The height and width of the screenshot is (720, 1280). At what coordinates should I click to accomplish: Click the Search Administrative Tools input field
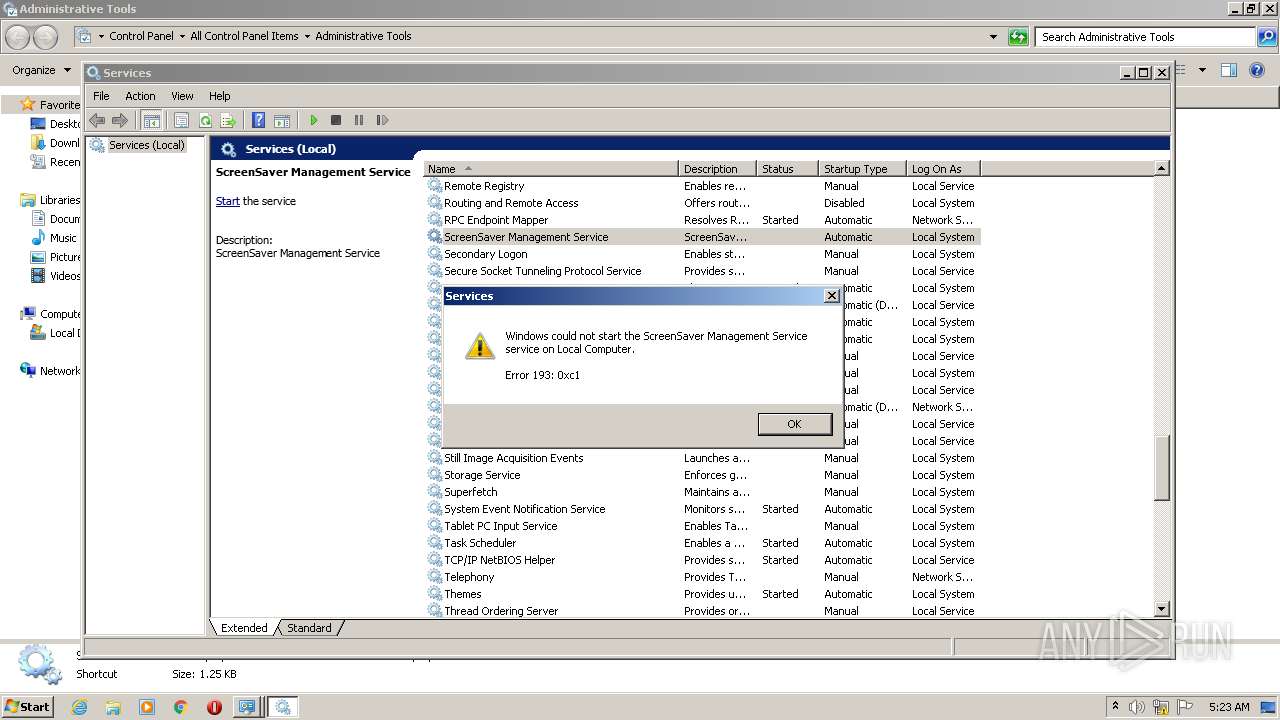[x=1145, y=37]
